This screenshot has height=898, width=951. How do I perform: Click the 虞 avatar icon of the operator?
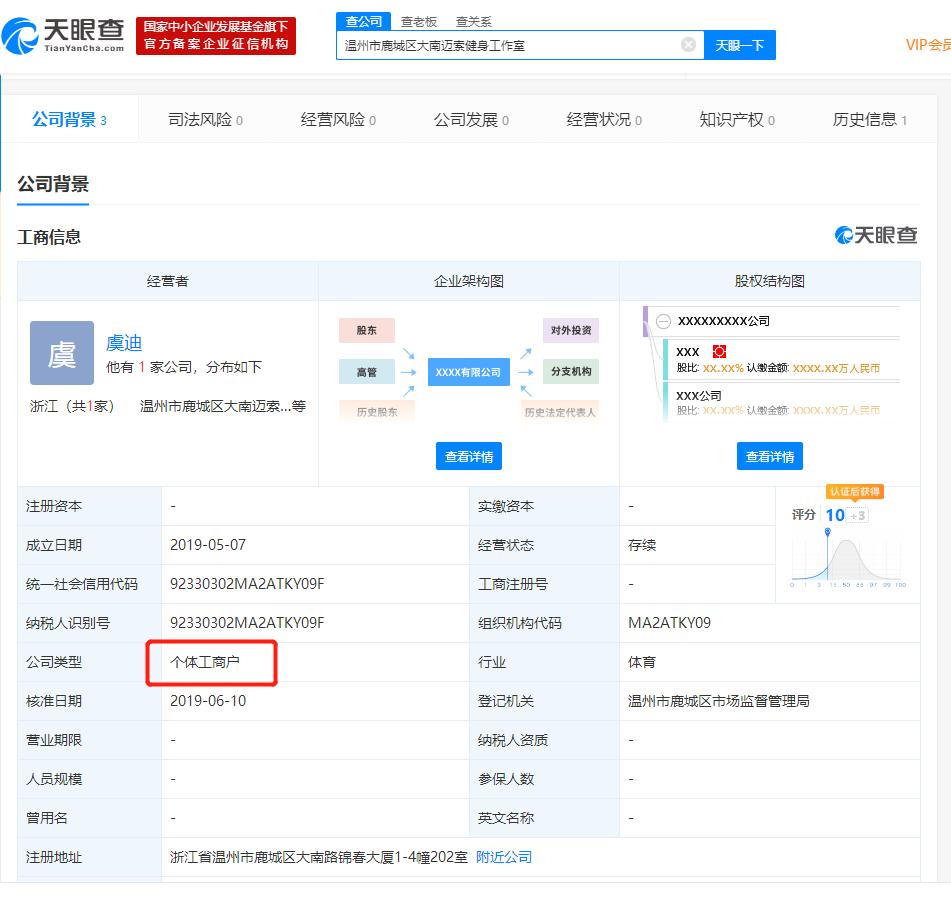61,352
